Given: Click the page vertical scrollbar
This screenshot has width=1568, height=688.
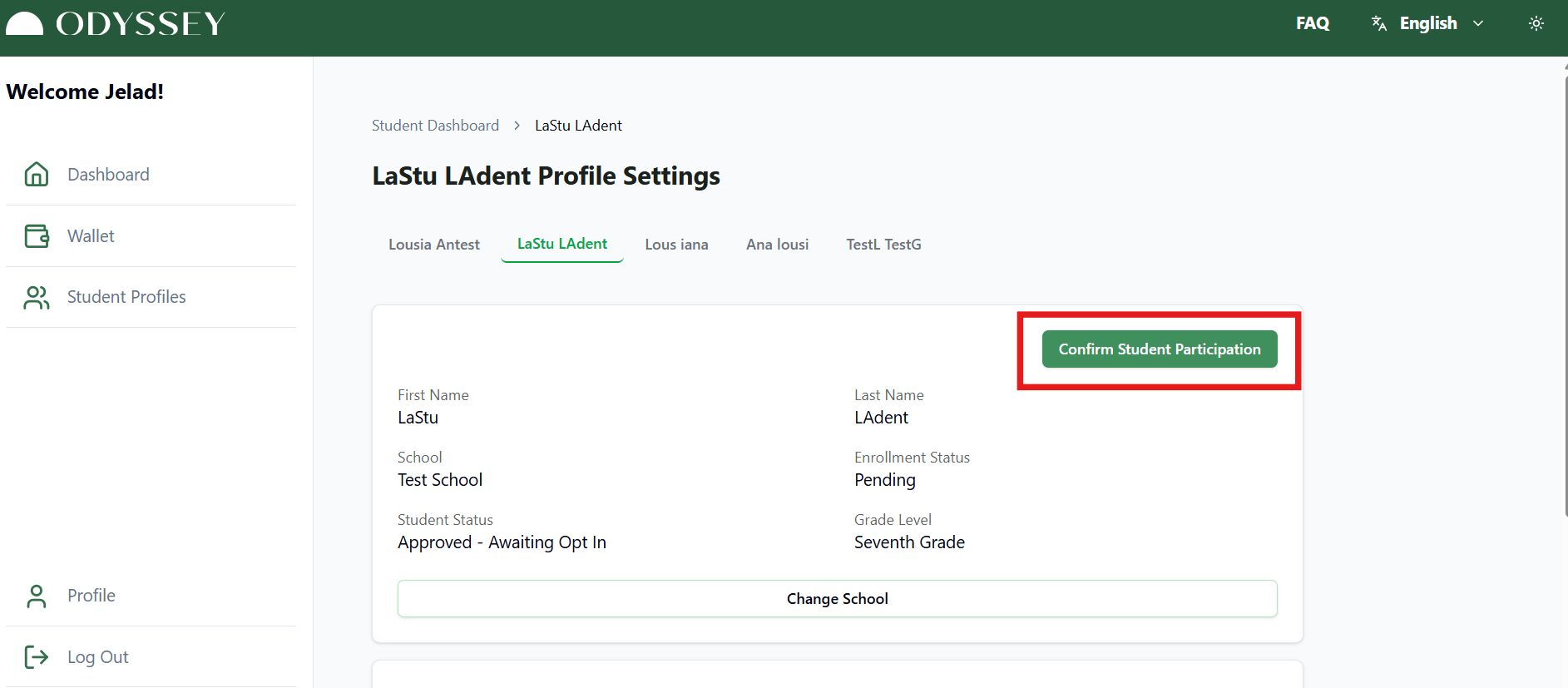Looking at the screenshot, I should pyautogui.click(x=1564, y=291).
